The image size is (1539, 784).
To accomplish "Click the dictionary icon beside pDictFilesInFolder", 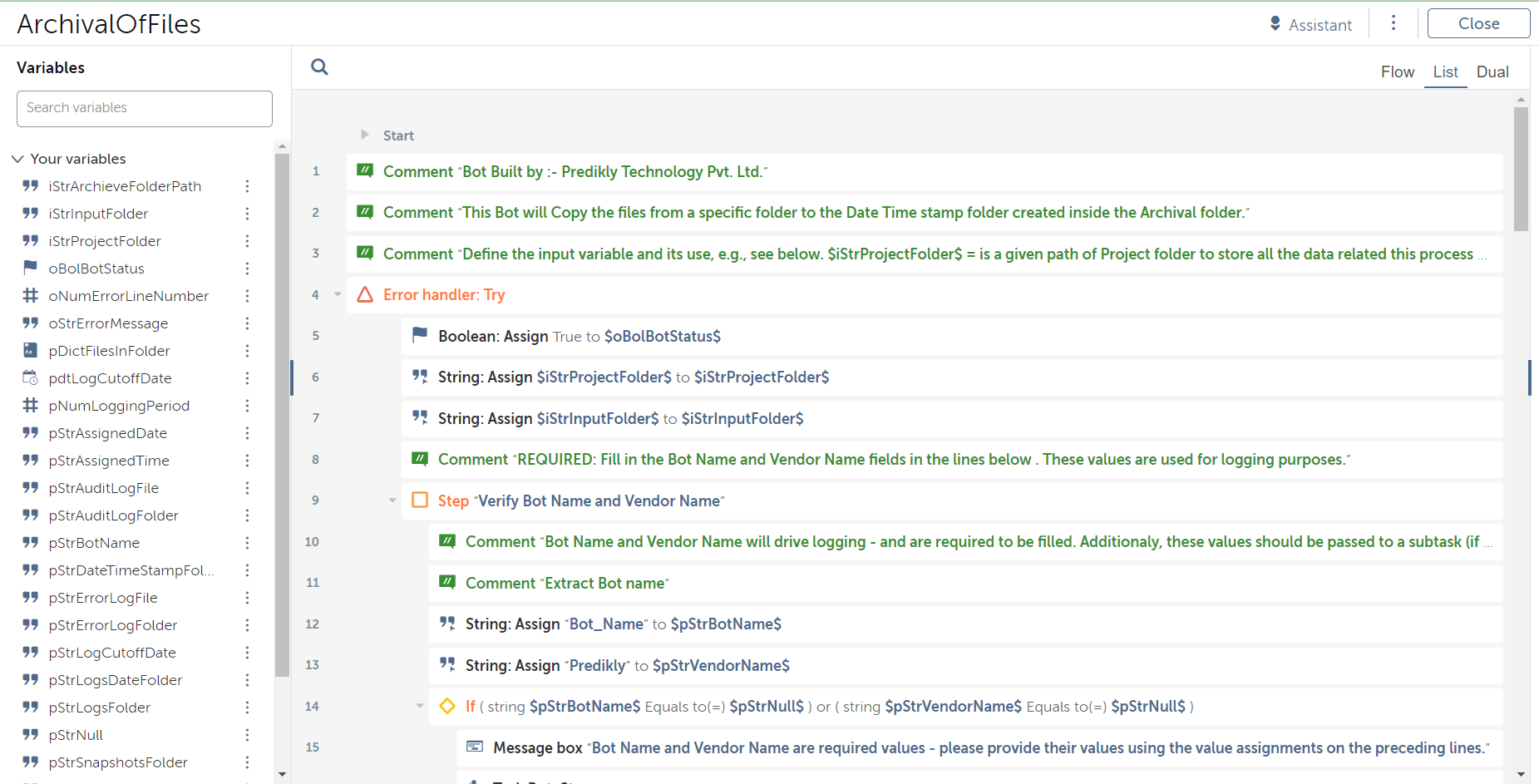I will (31, 350).
